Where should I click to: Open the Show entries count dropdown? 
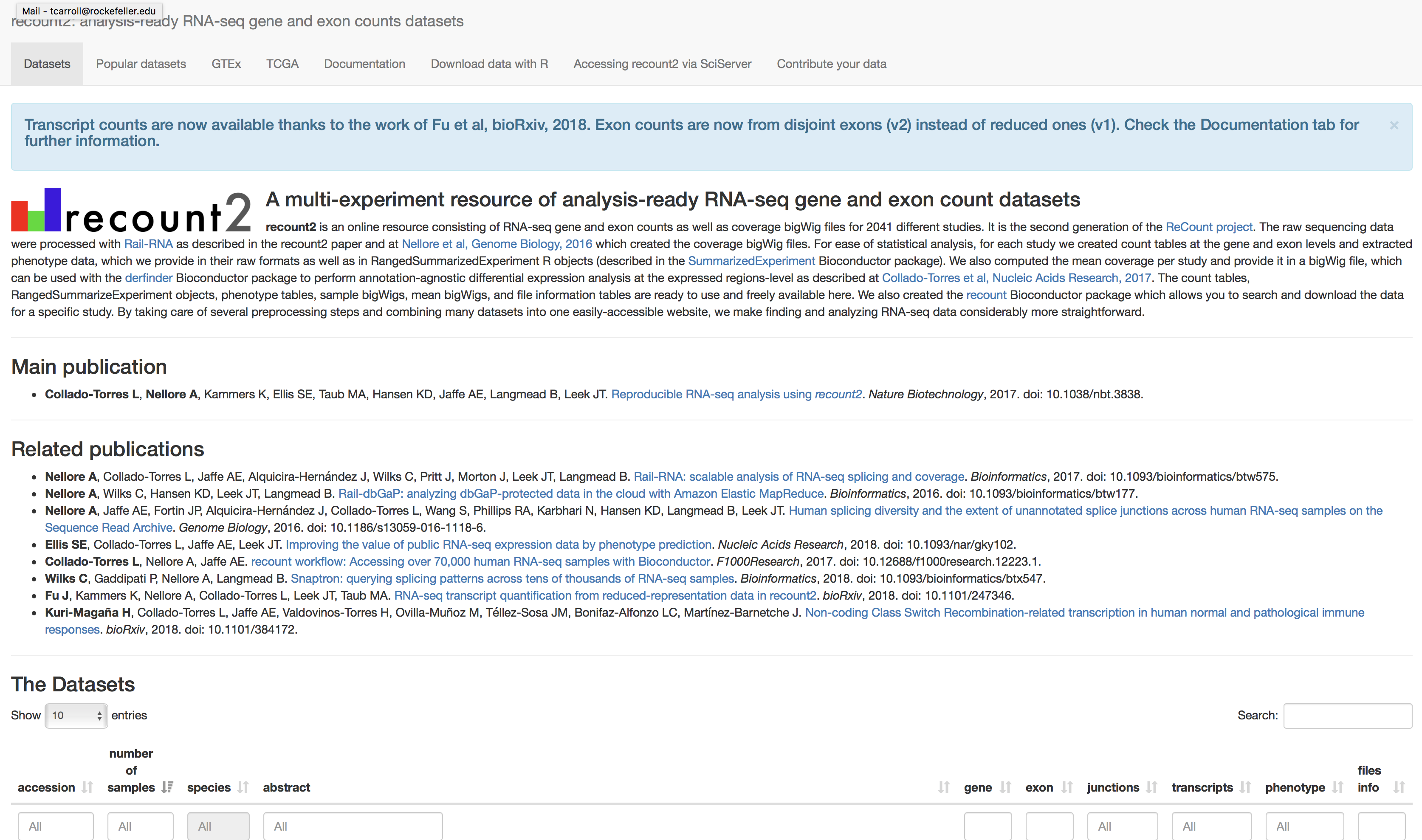[x=76, y=716]
